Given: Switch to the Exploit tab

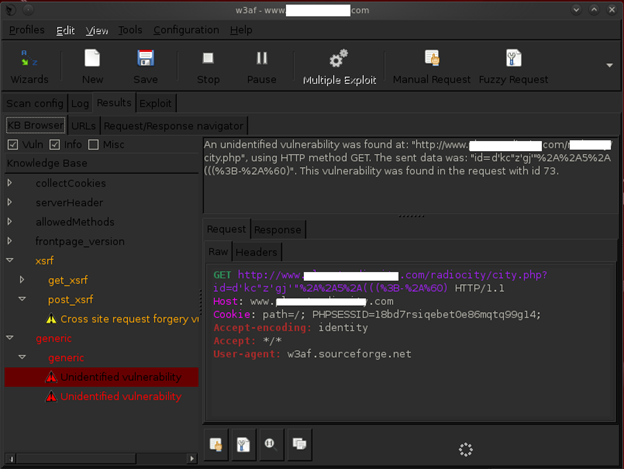Looking at the screenshot, I should click(x=155, y=103).
